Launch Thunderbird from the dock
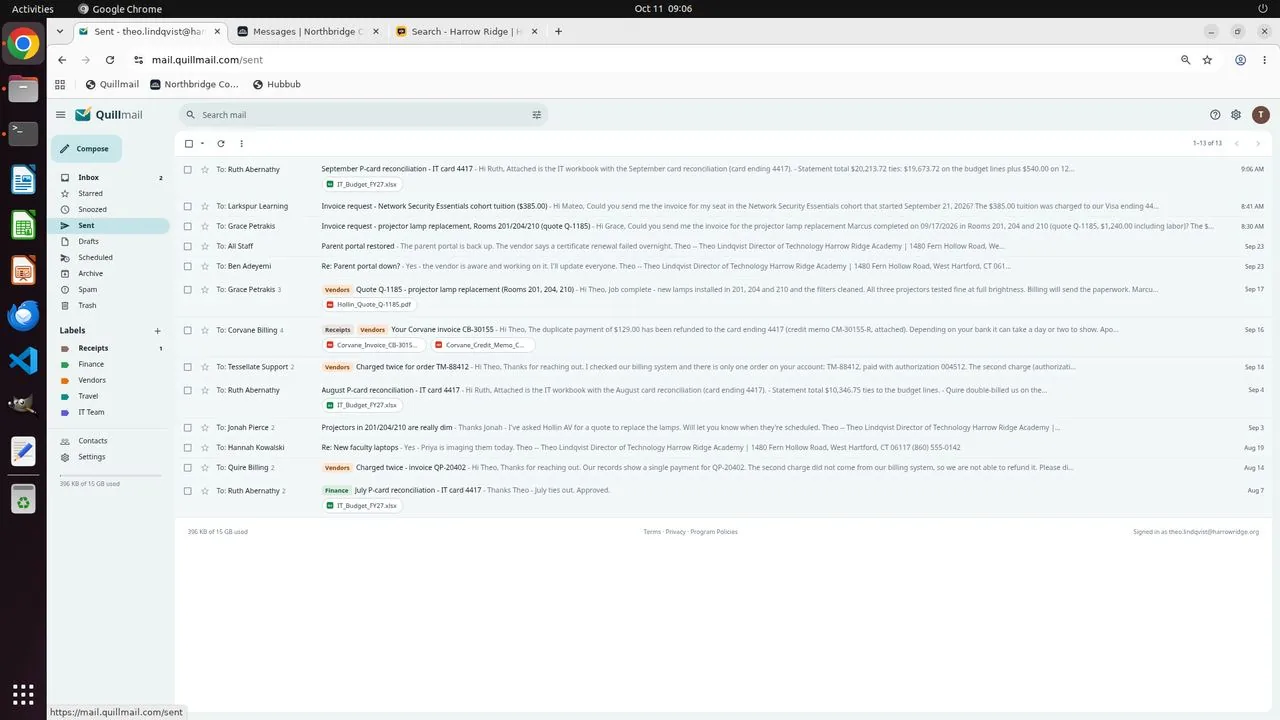 (23, 315)
